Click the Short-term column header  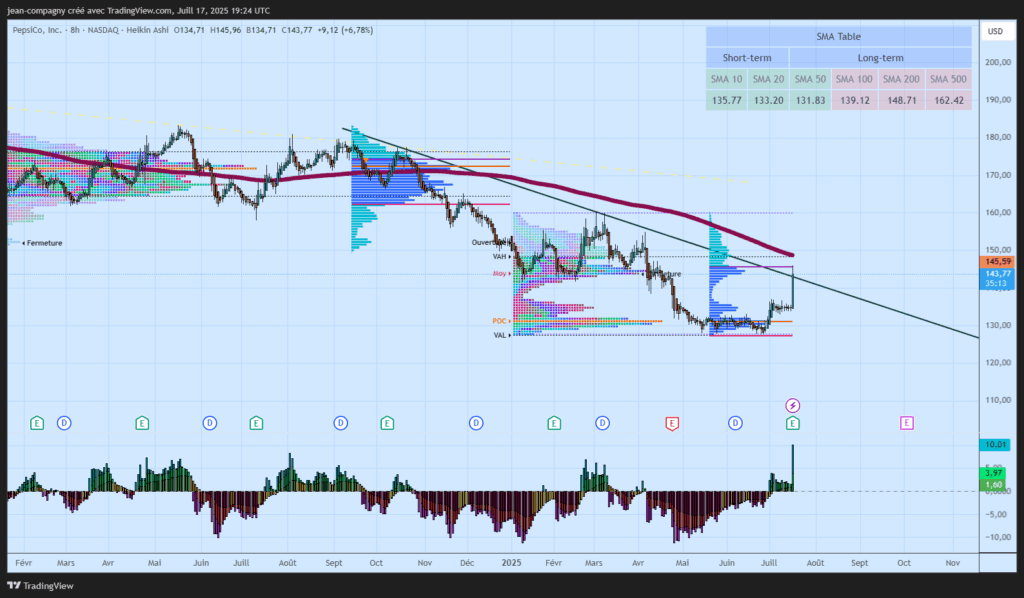(747, 58)
